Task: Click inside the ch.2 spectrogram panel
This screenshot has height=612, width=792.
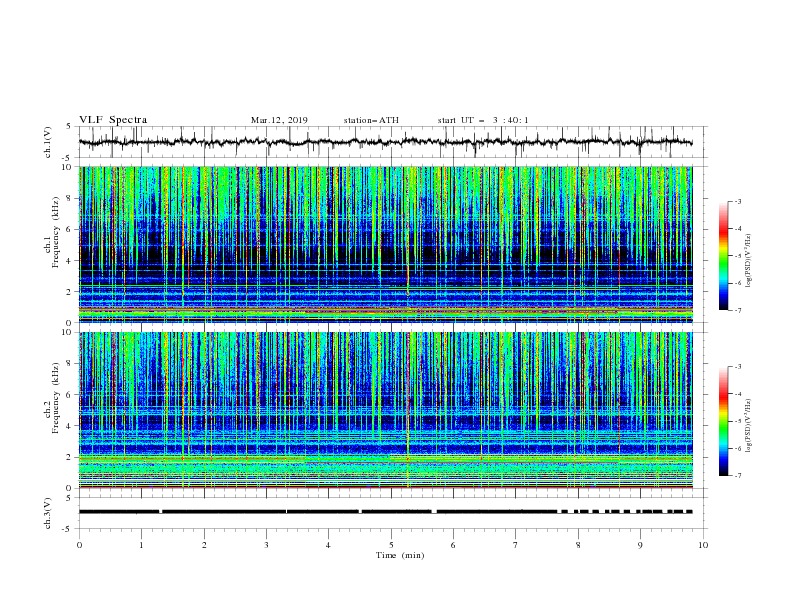Action: tap(385, 410)
